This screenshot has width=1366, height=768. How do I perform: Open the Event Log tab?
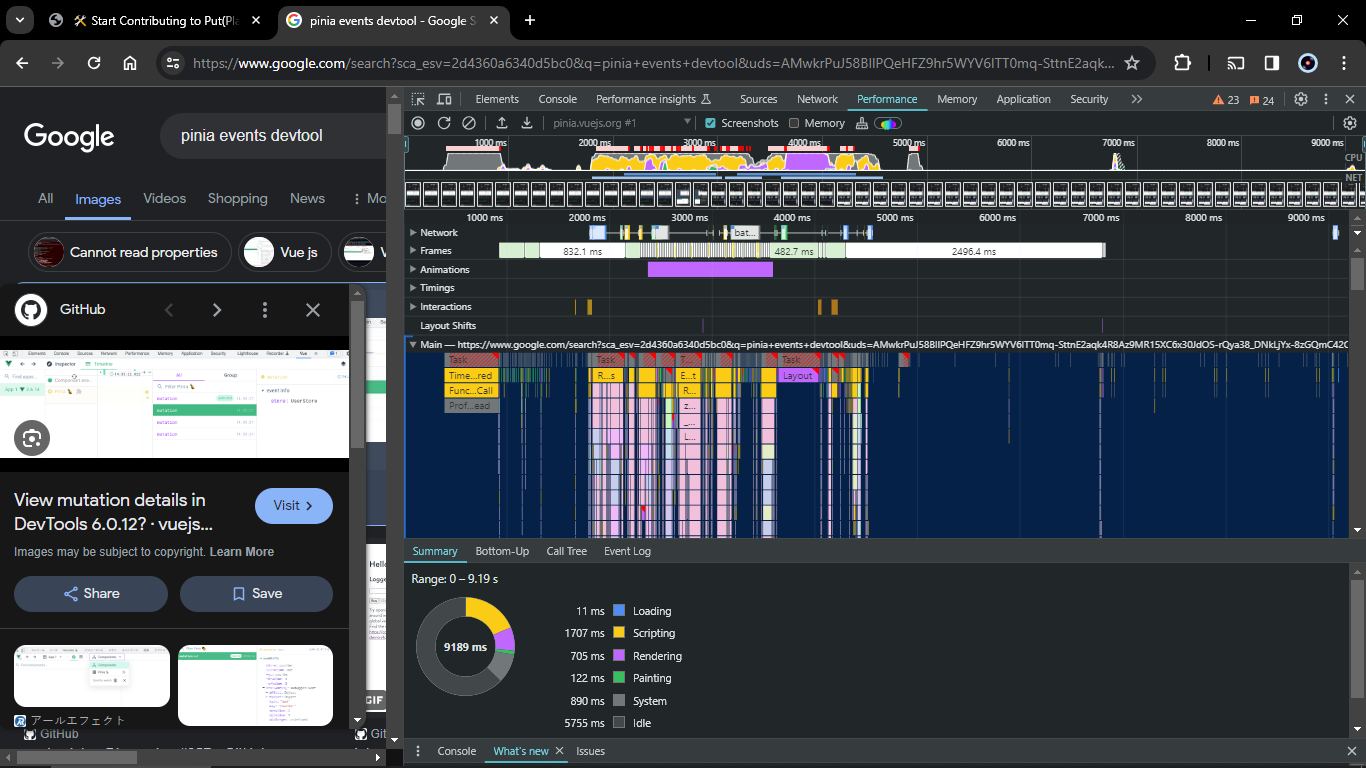point(627,551)
